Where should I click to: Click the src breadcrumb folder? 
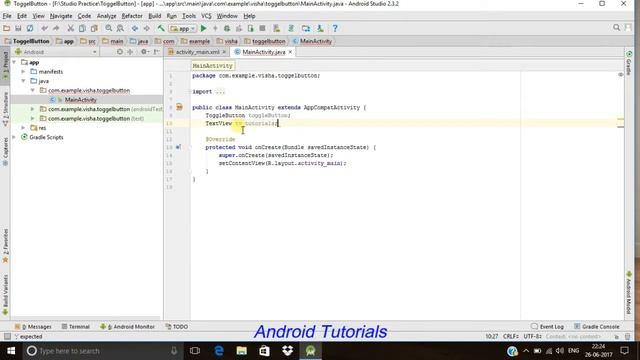coord(88,41)
